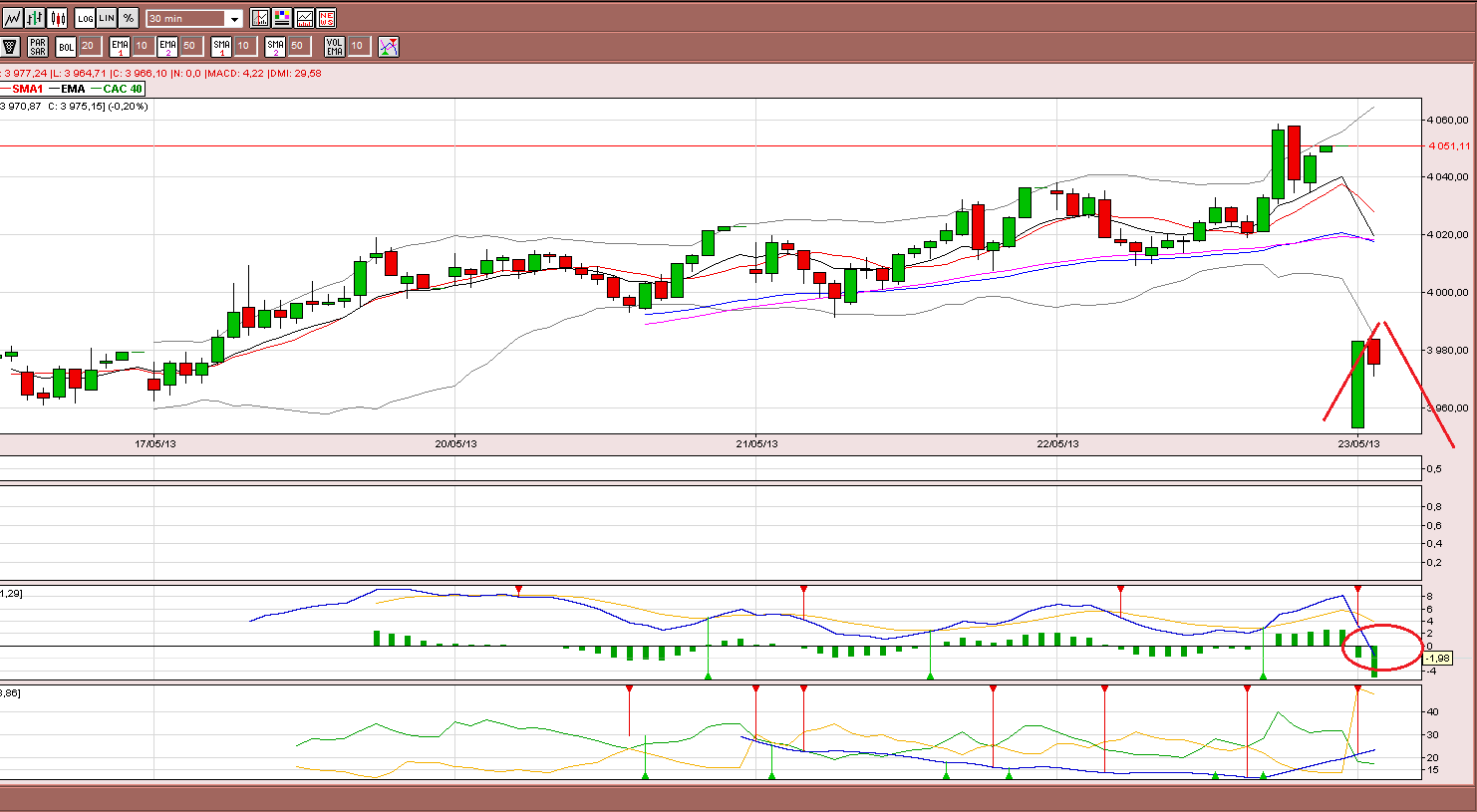
Task: Edit the EMA 1 period field
Action: [x=143, y=46]
